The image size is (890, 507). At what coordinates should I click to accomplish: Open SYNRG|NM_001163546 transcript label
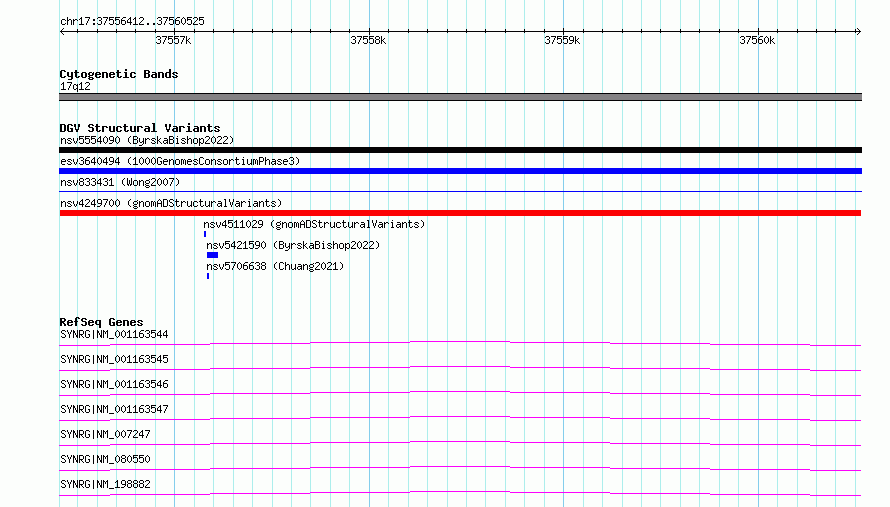click(x=114, y=384)
